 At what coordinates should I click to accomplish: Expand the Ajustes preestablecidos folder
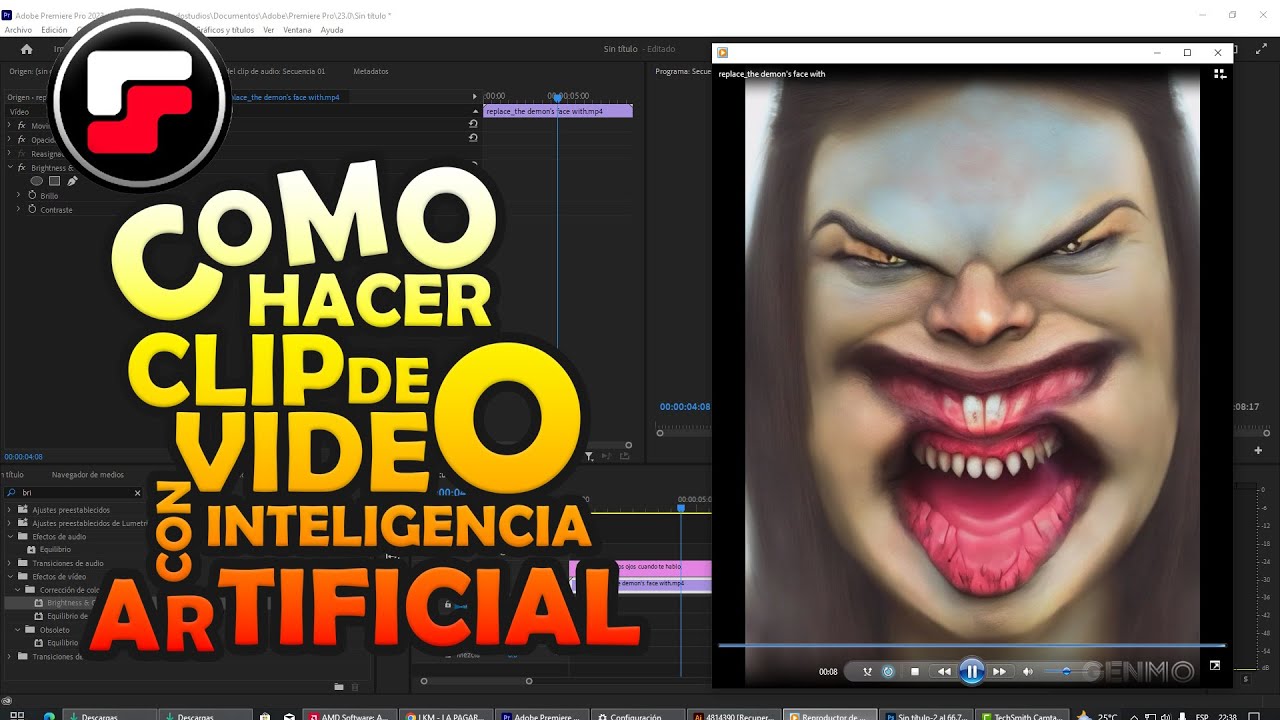[10, 510]
